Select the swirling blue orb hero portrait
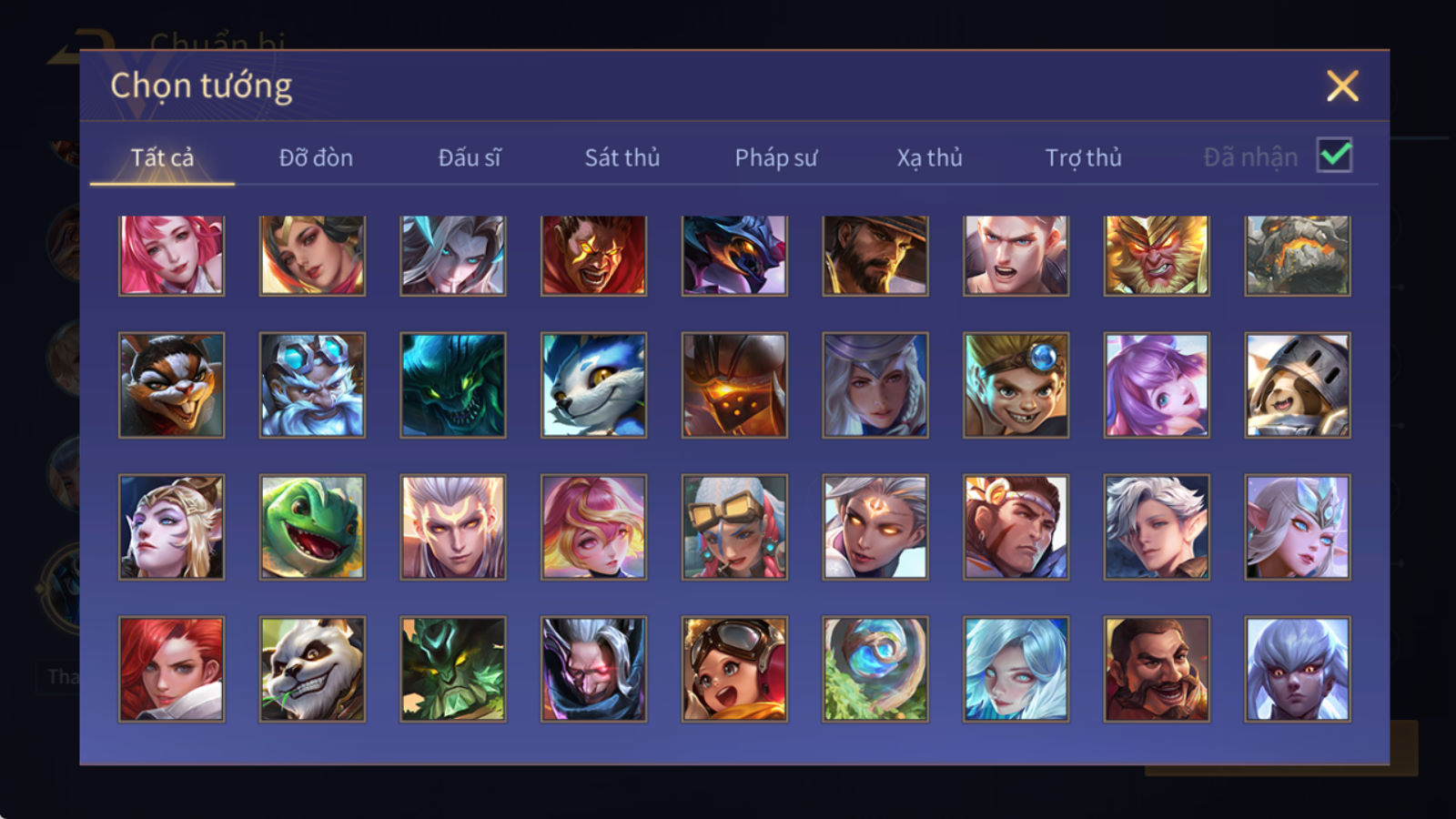Image resolution: width=1456 pixels, height=819 pixels. click(875, 669)
